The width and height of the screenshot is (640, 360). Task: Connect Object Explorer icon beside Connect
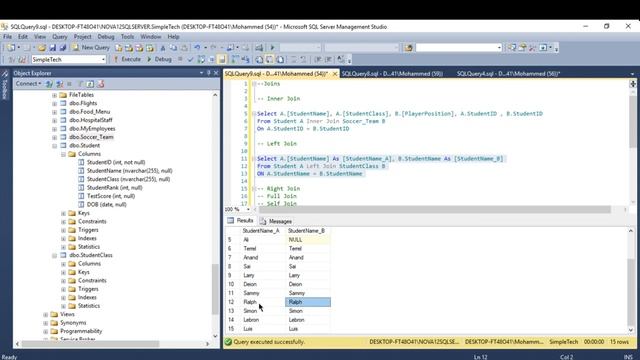pos(49,84)
